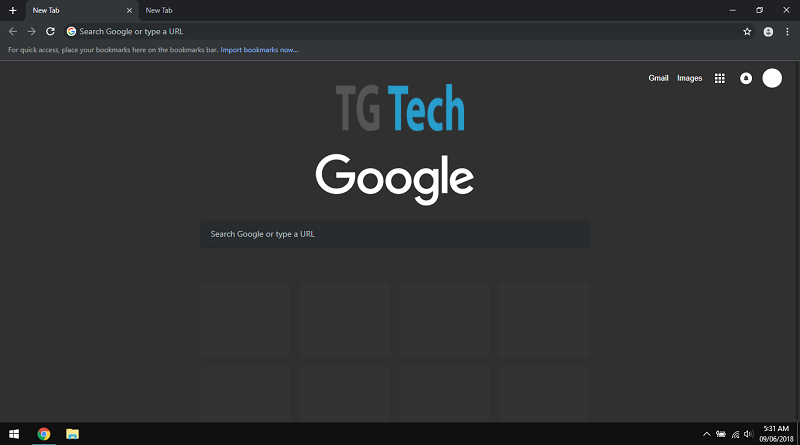
Task: Close the first New Tab
Action: (x=129, y=10)
